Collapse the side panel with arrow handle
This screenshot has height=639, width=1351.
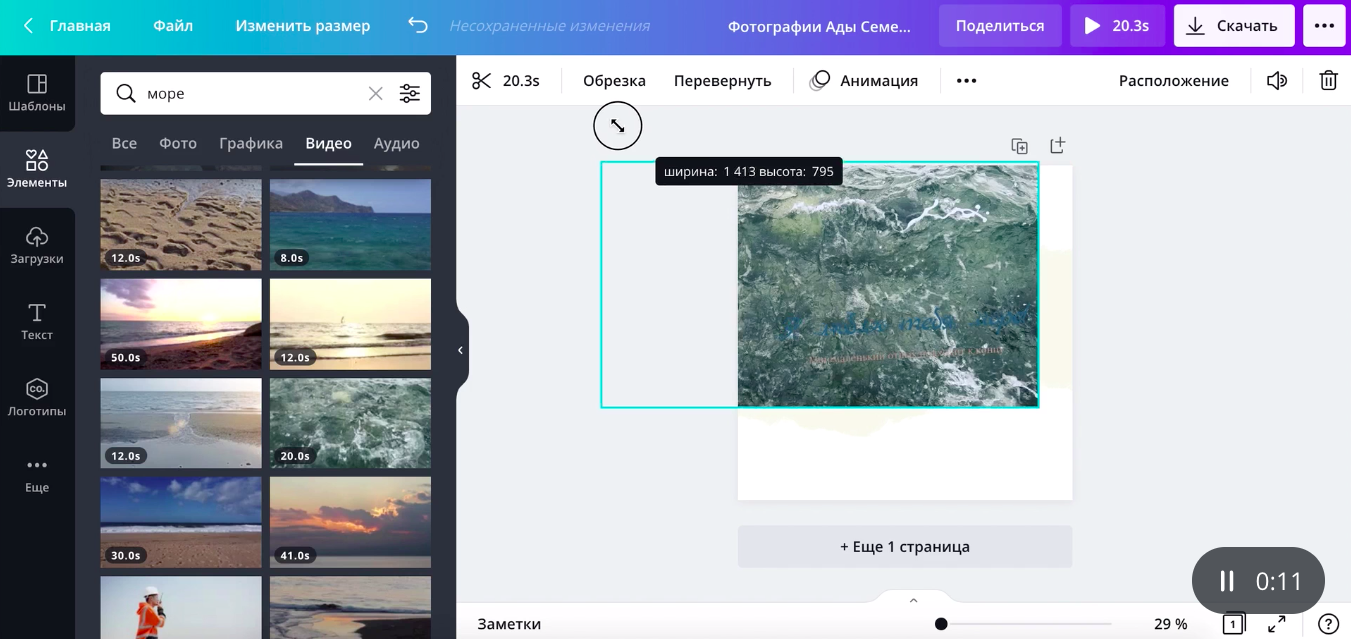(460, 350)
